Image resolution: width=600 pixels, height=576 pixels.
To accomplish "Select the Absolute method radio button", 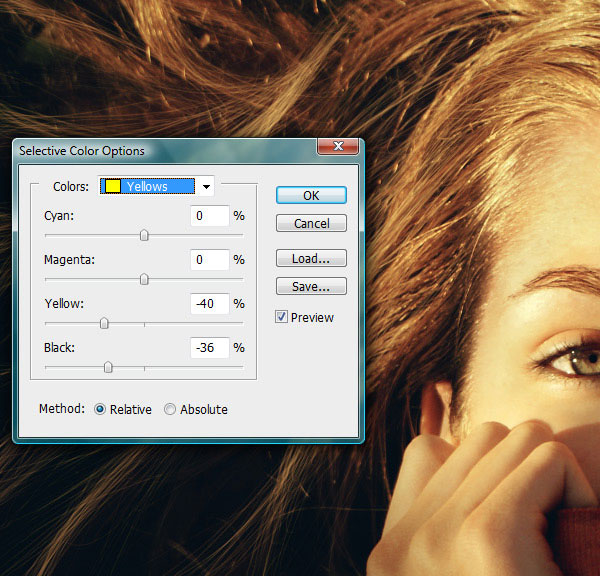I will coord(170,410).
